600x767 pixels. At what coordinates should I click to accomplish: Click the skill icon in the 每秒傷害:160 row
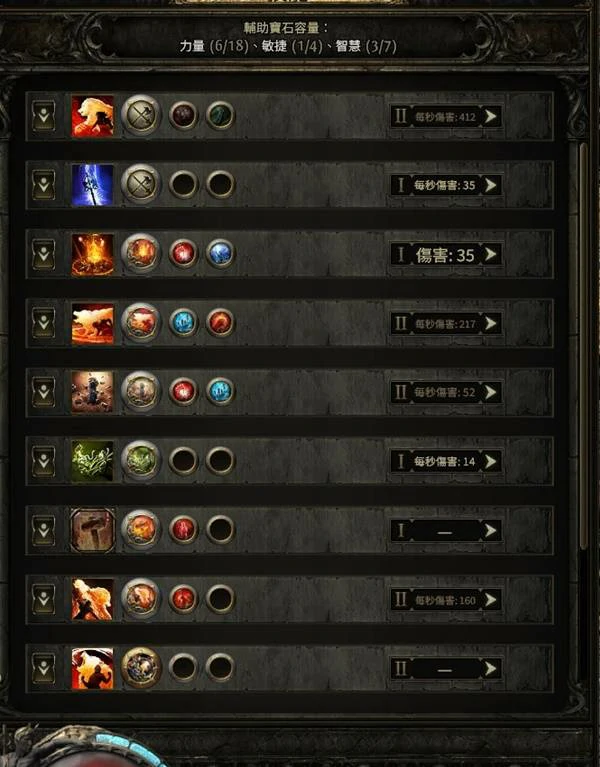(x=93, y=599)
